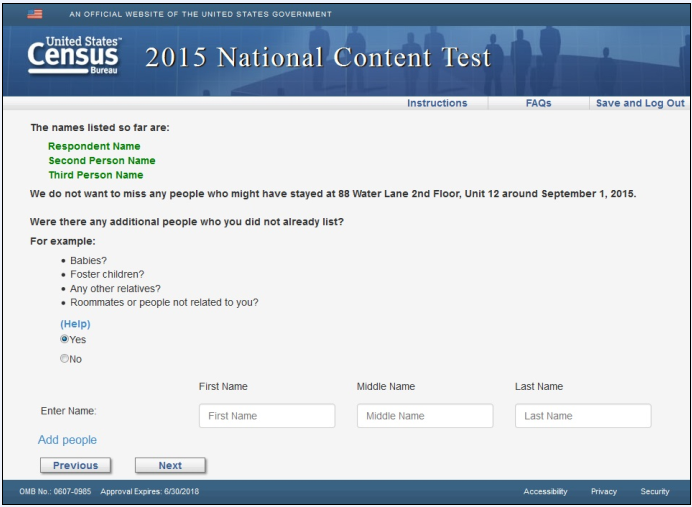Screen dimensions: 692x507
Task: Open the FAQs menu item
Action: [x=538, y=103]
